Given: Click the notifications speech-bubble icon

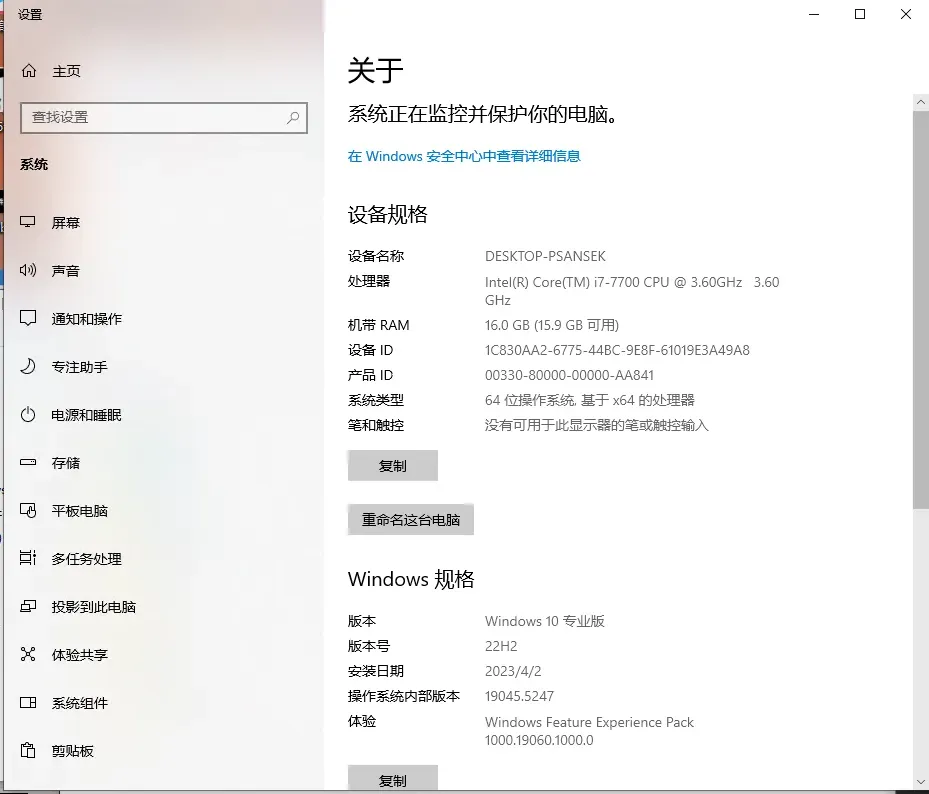Looking at the screenshot, I should (x=28, y=318).
